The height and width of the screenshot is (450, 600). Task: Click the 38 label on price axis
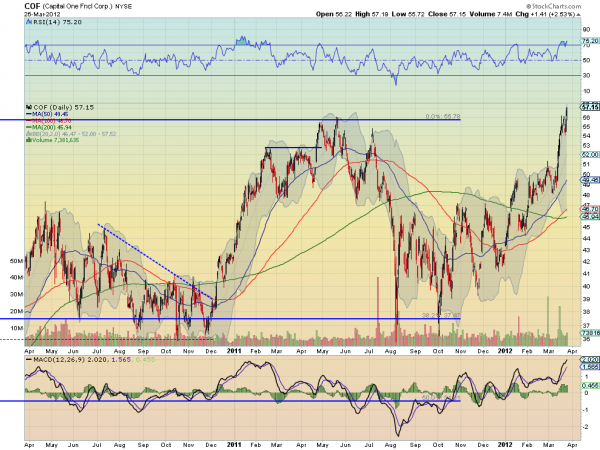coord(586,312)
